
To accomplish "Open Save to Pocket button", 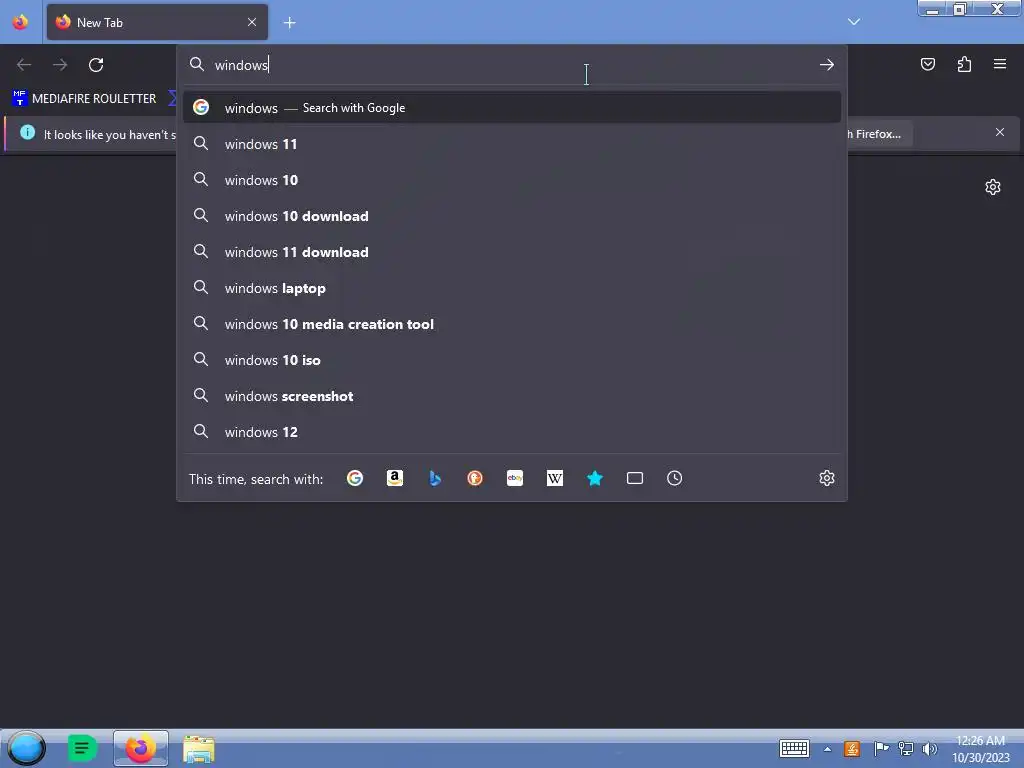I will [928, 64].
